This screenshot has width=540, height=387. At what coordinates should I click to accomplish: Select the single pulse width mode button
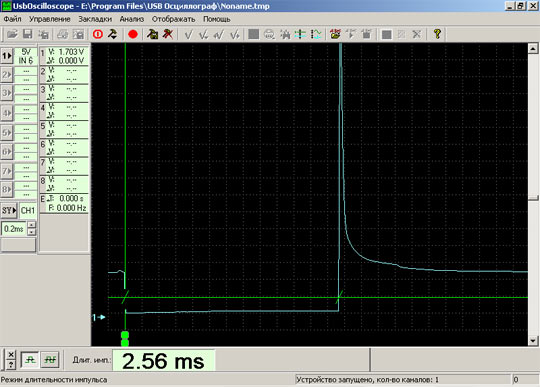tap(30, 360)
